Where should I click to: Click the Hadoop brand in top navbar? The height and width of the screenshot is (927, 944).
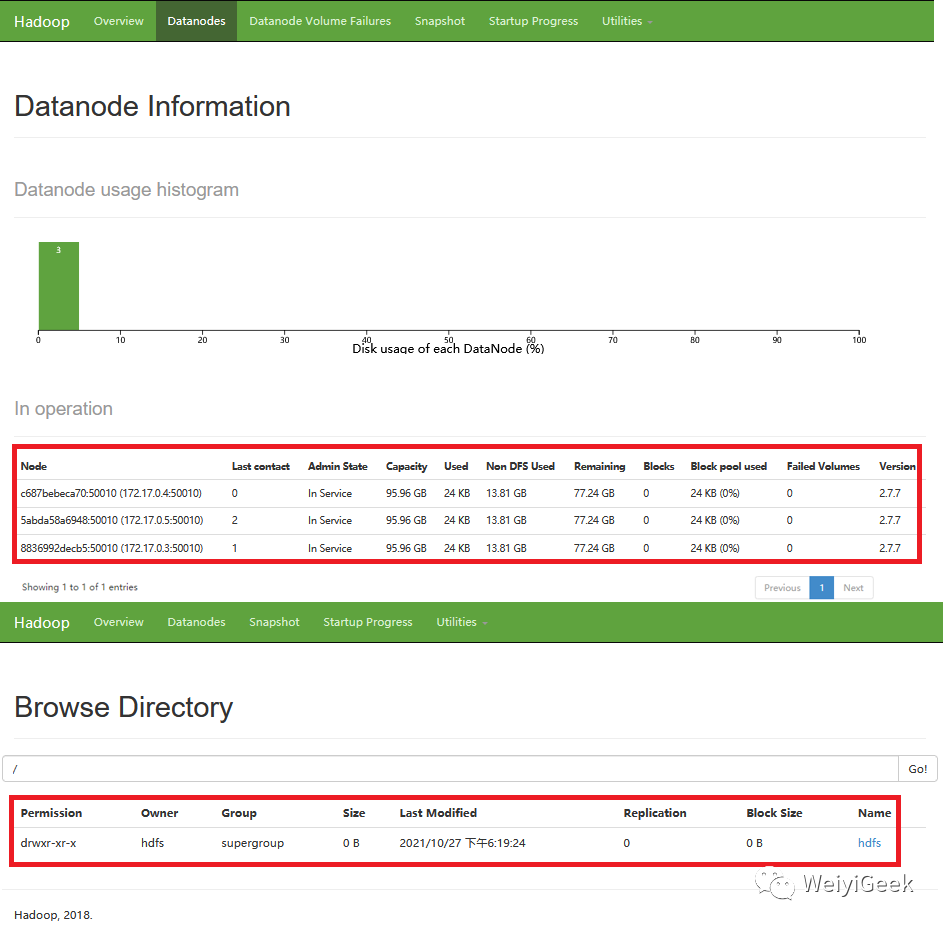[42, 21]
